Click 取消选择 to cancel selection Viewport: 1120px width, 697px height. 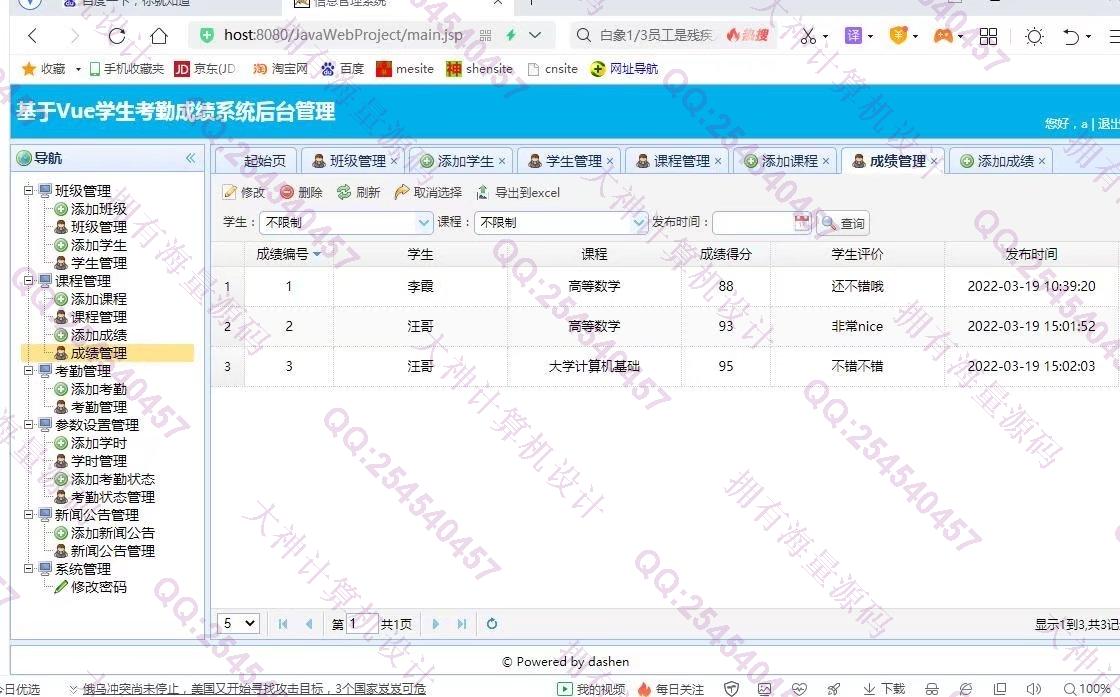[429, 192]
